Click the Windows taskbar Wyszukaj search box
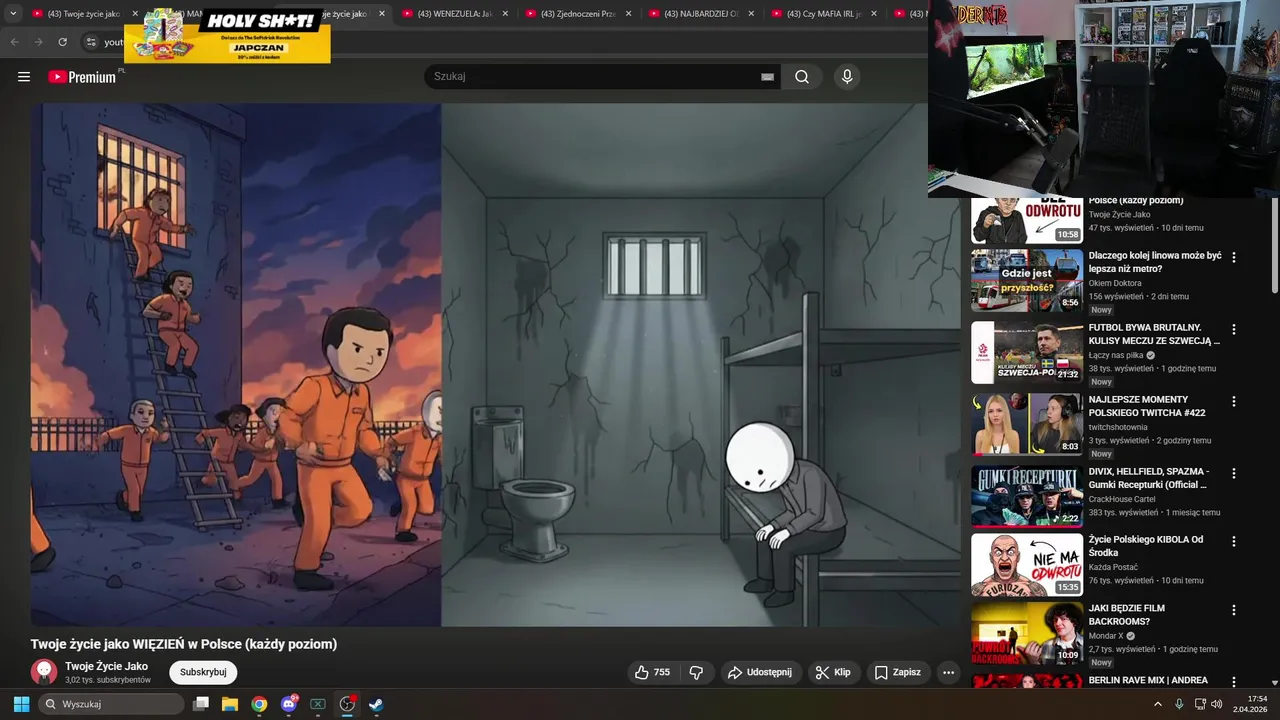The width and height of the screenshot is (1280, 720). [112, 704]
